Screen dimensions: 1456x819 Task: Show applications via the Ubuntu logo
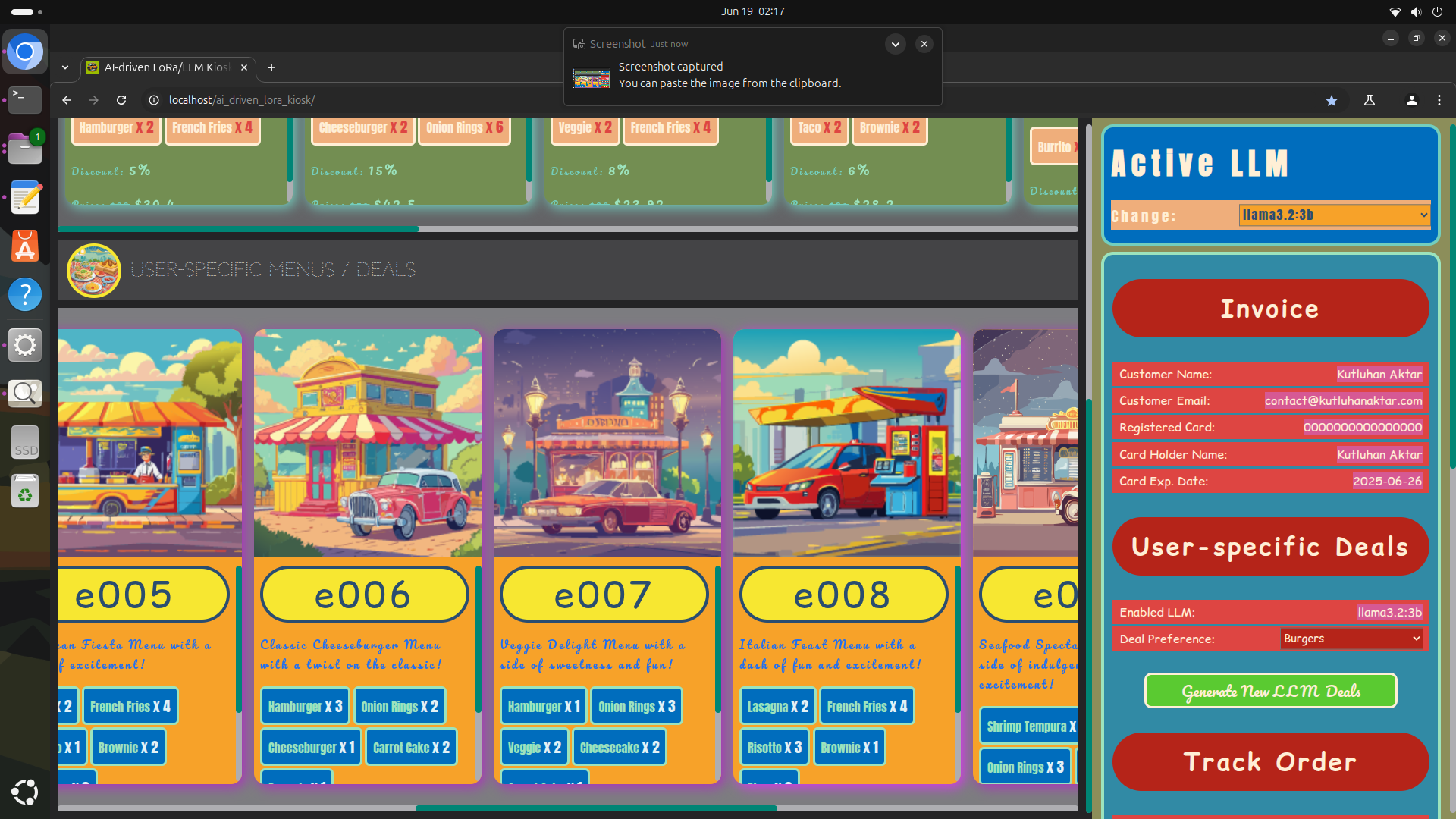pyautogui.click(x=25, y=792)
